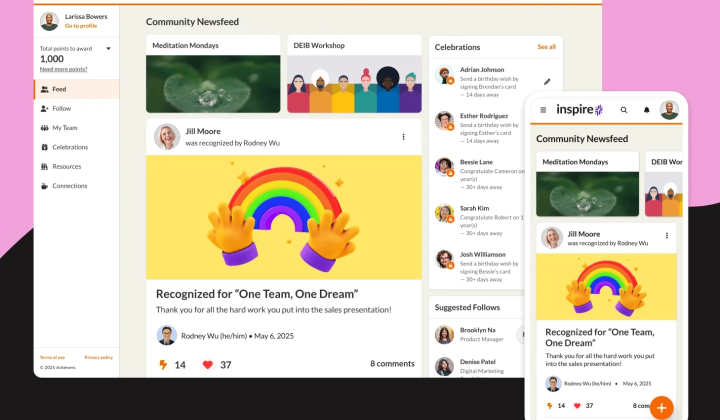Open the DEIB Workshop card image on desktop
Viewport: 720px width, 420px height.
tap(354, 84)
